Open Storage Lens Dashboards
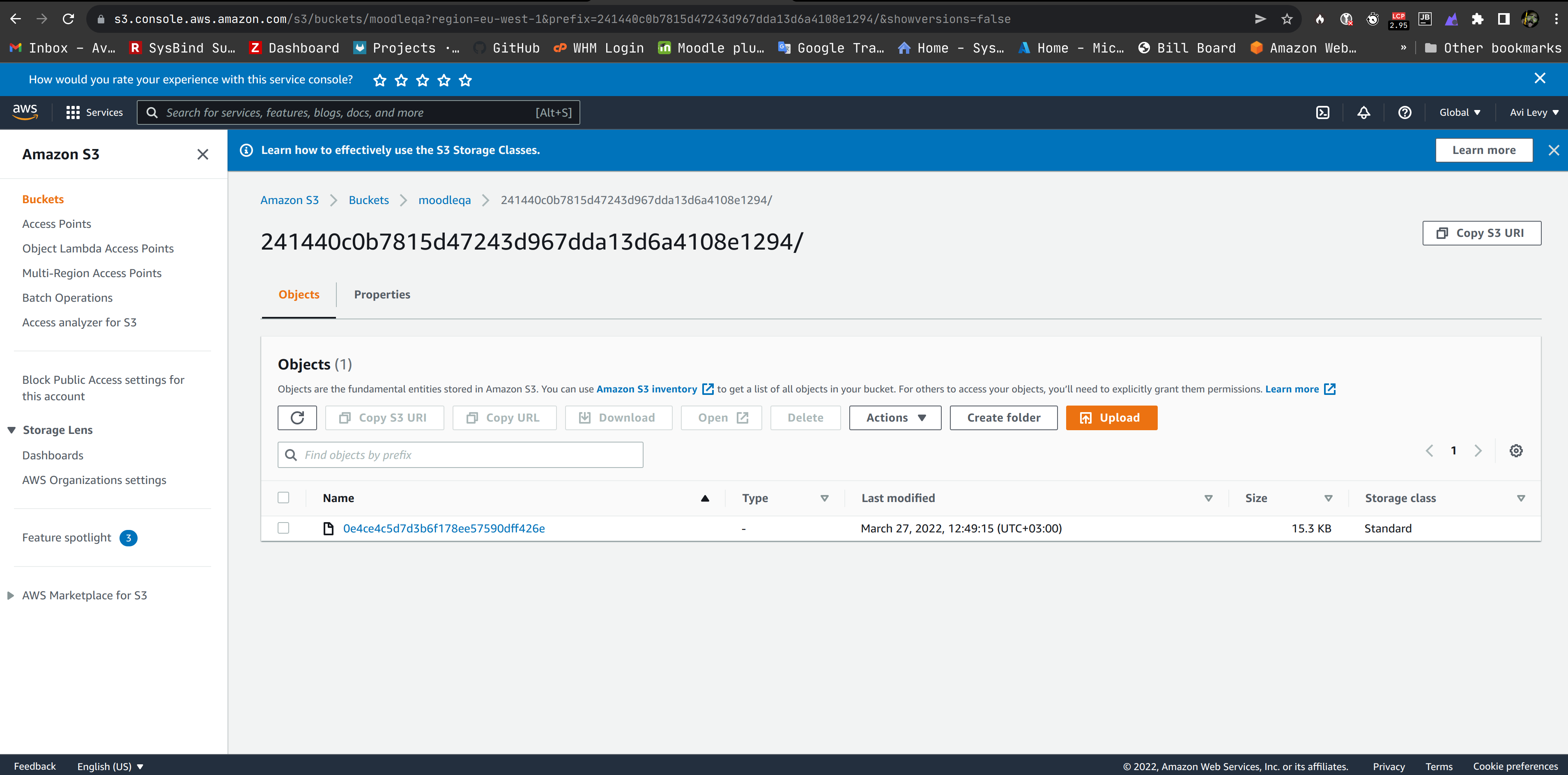Viewport: 1568px width, 775px height. click(x=53, y=456)
